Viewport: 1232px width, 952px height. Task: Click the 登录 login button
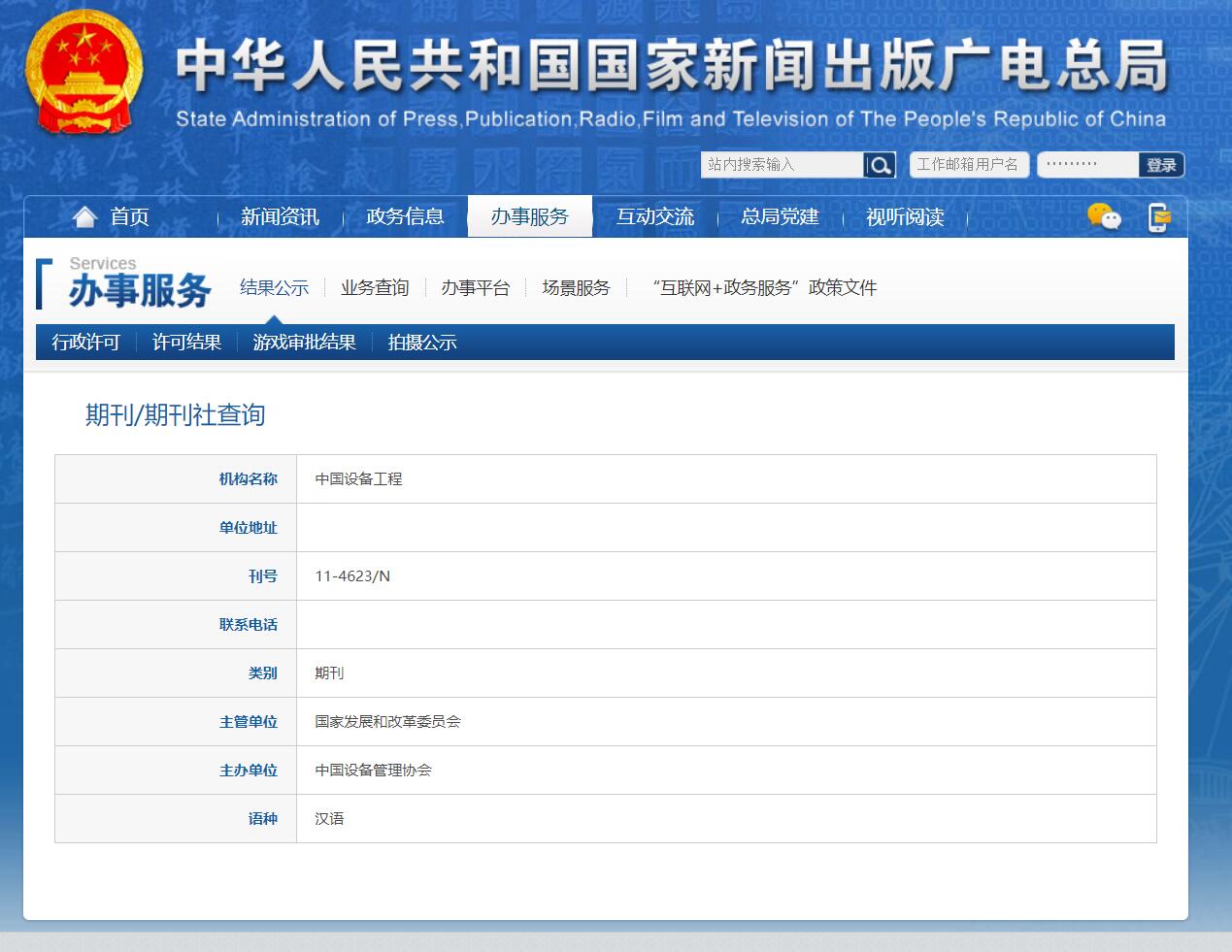pyautogui.click(x=1161, y=165)
